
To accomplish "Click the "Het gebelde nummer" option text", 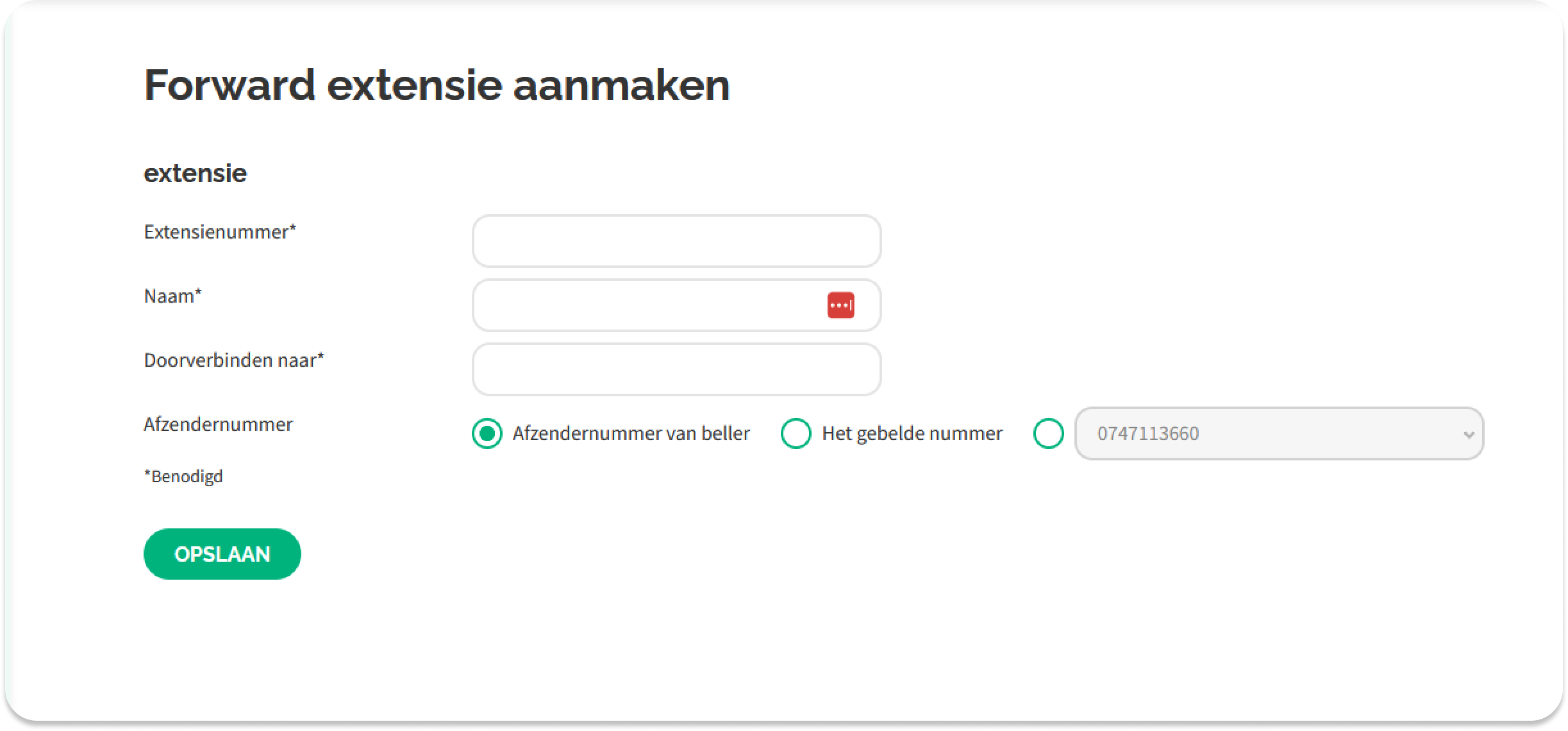I will pyautogui.click(x=912, y=433).
